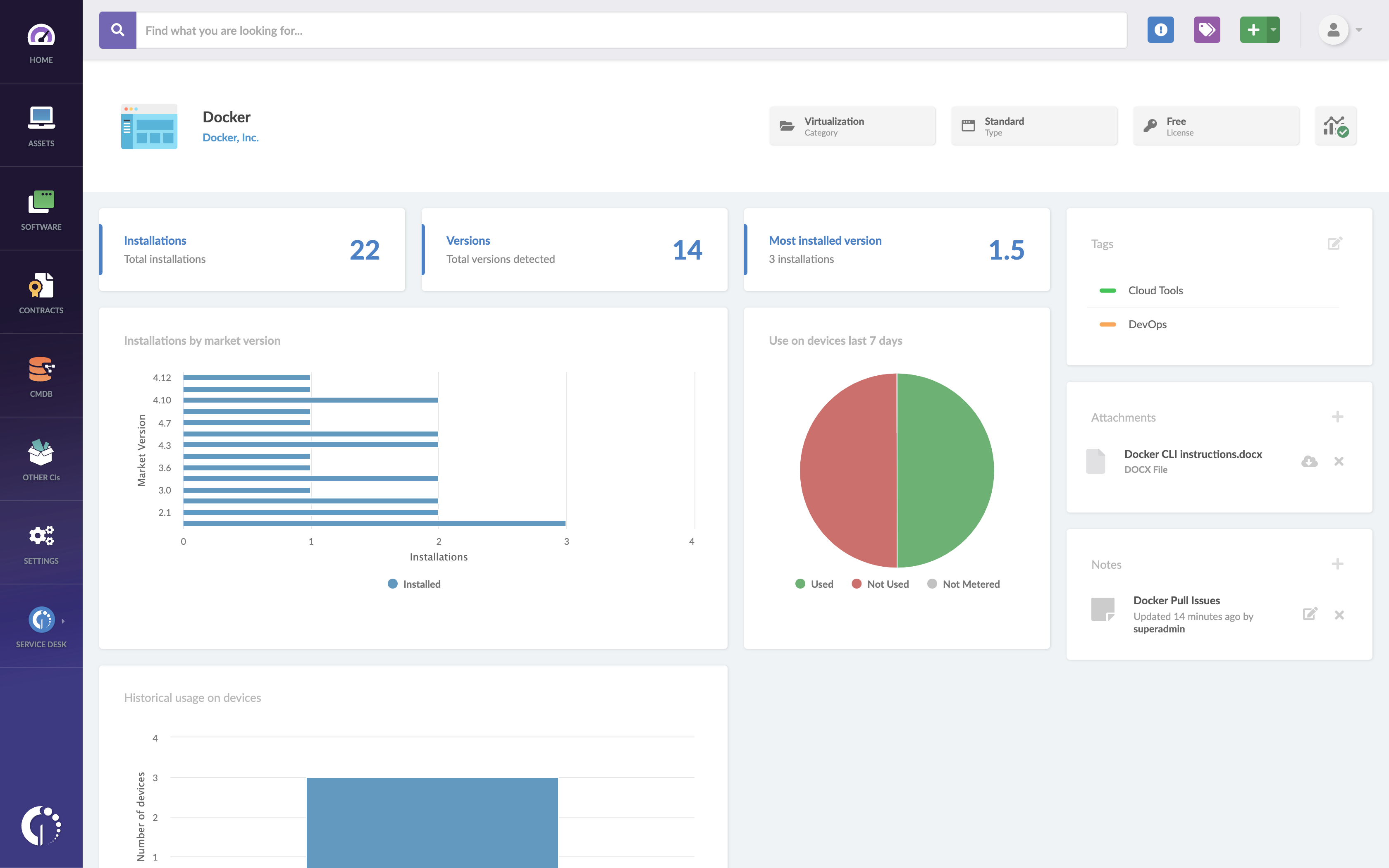This screenshot has height=868, width=1389.
Task: Click the software metering status icon
Action: [1336, 126]
